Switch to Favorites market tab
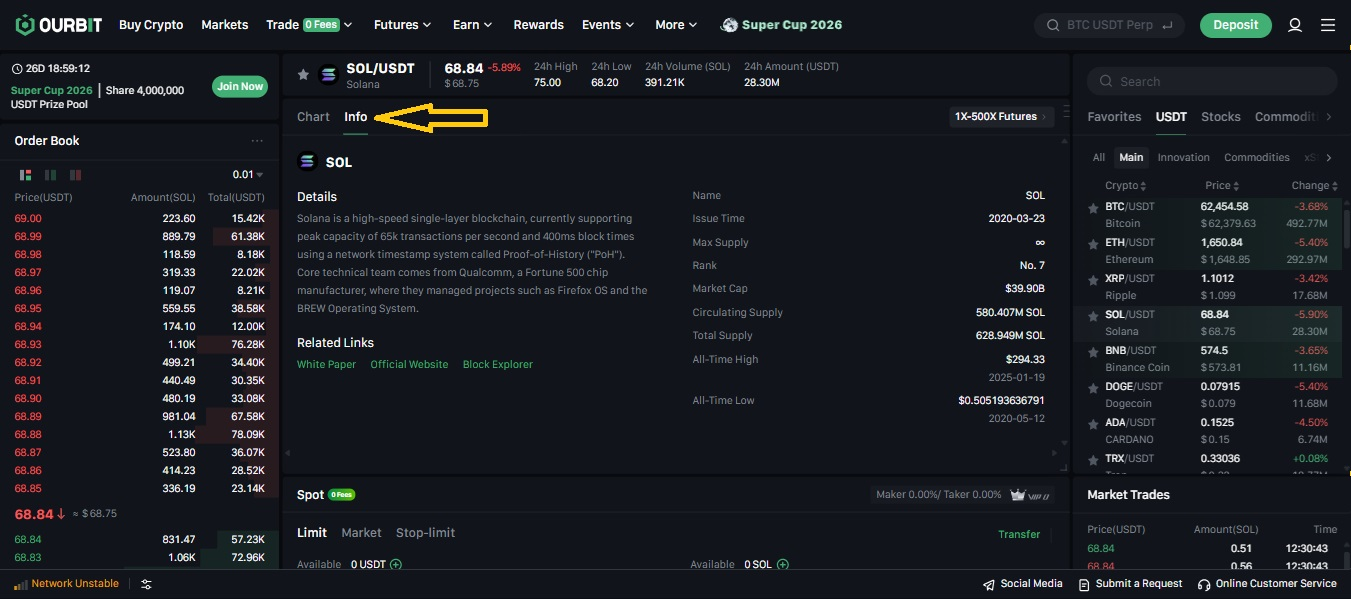This screenshot has height=599, width=1351. 1114,117
